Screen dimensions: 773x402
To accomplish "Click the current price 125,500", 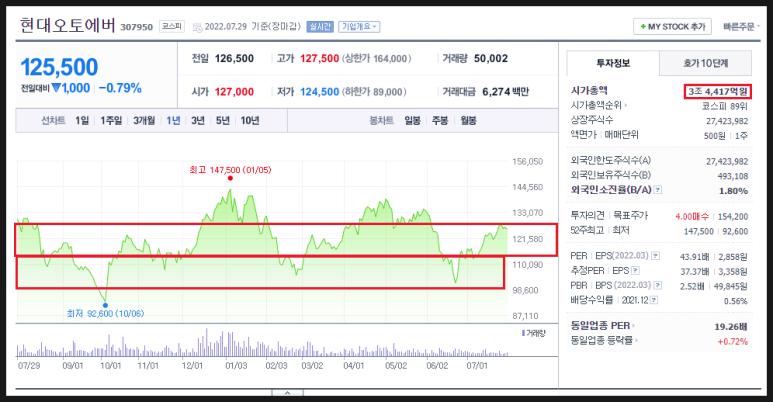I will click(x=59, y=67).
